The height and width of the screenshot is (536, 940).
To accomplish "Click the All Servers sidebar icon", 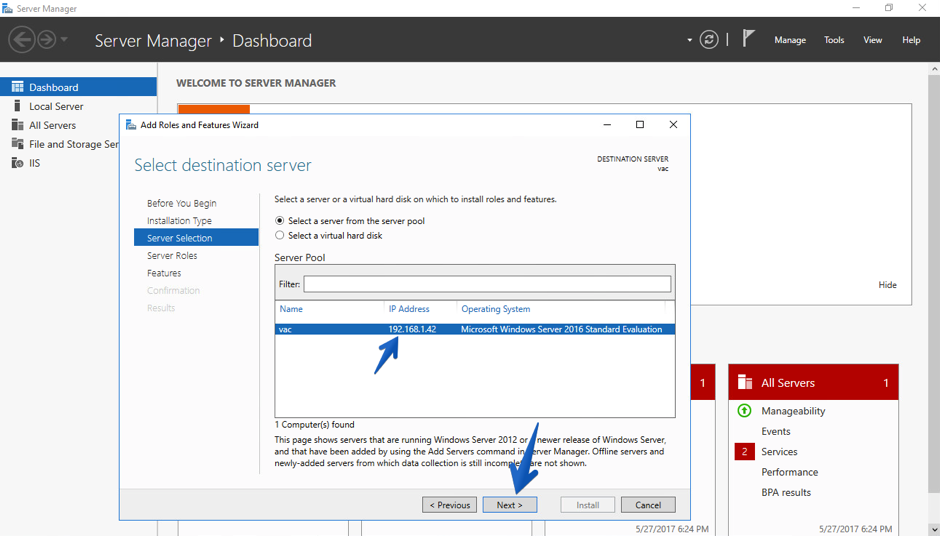I will tap(17, 125).
